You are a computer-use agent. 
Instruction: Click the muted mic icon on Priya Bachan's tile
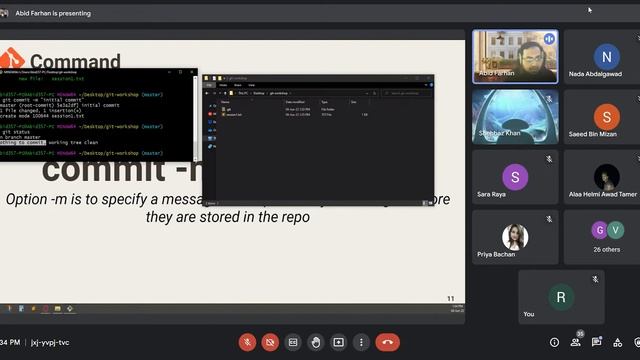pos(549,219)
